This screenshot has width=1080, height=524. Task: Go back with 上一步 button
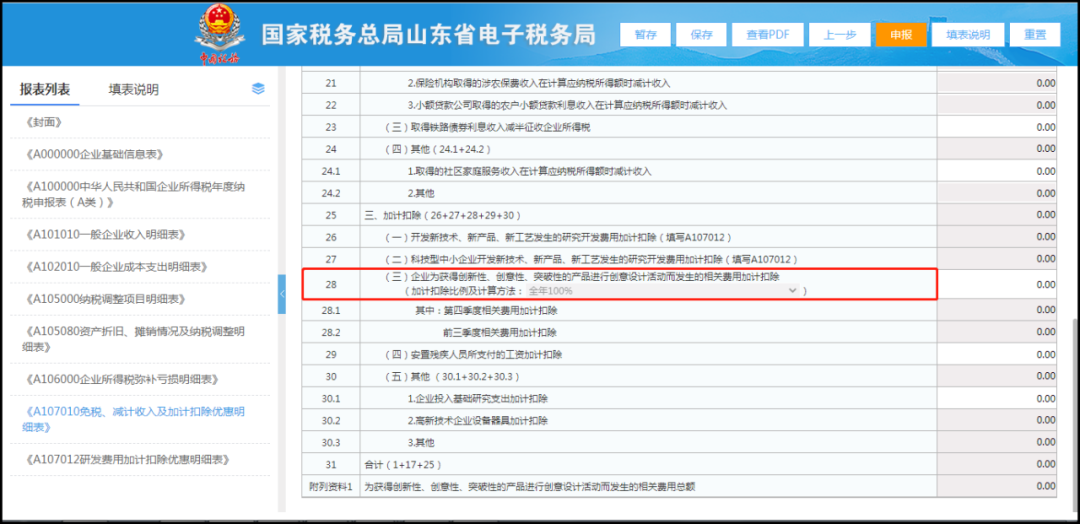tap(839, 34)
